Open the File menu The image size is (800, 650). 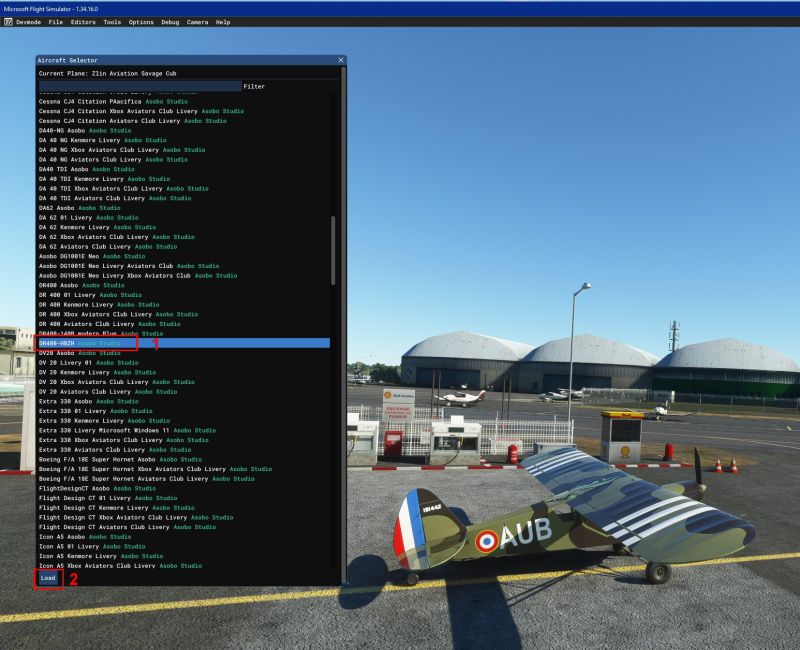(56, 22)
